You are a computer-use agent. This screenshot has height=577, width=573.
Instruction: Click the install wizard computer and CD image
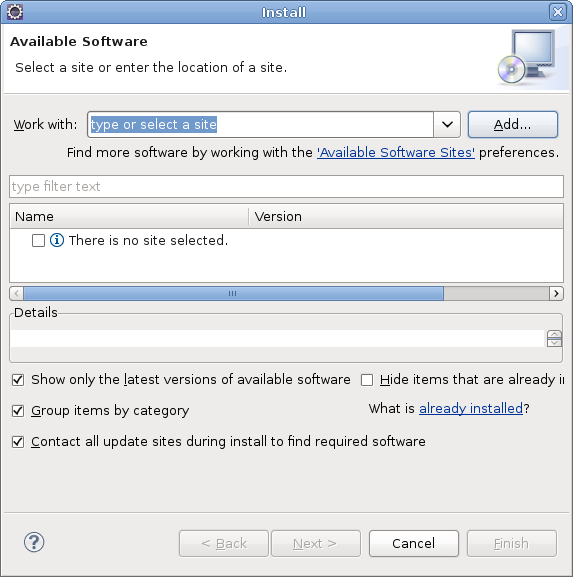[x=527, y=57]
